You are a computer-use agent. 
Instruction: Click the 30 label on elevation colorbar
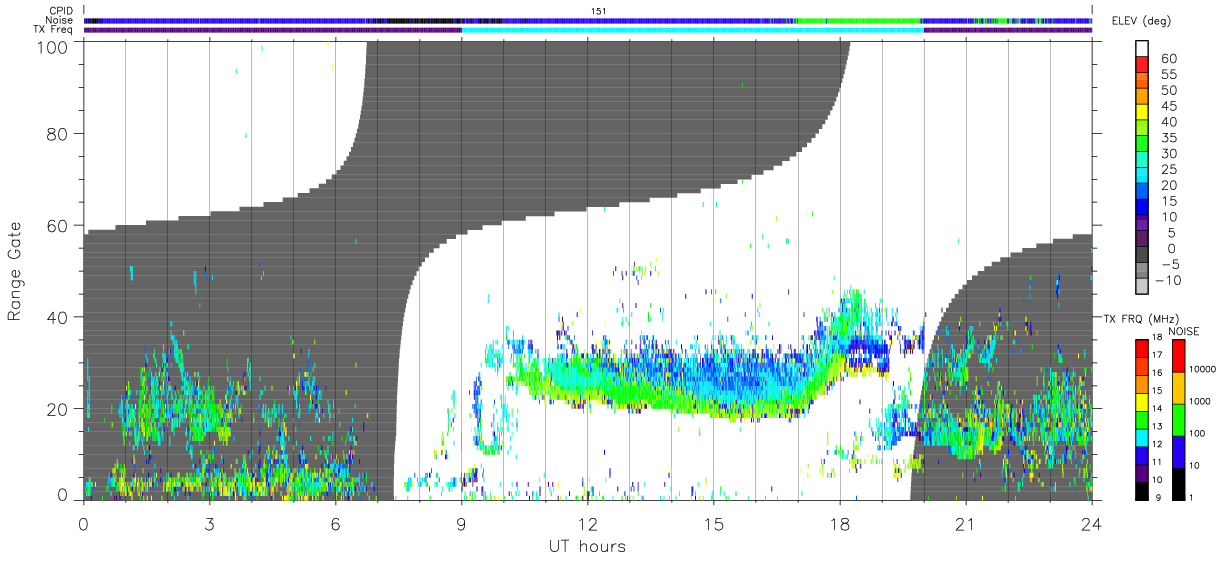click(1167, 153)
